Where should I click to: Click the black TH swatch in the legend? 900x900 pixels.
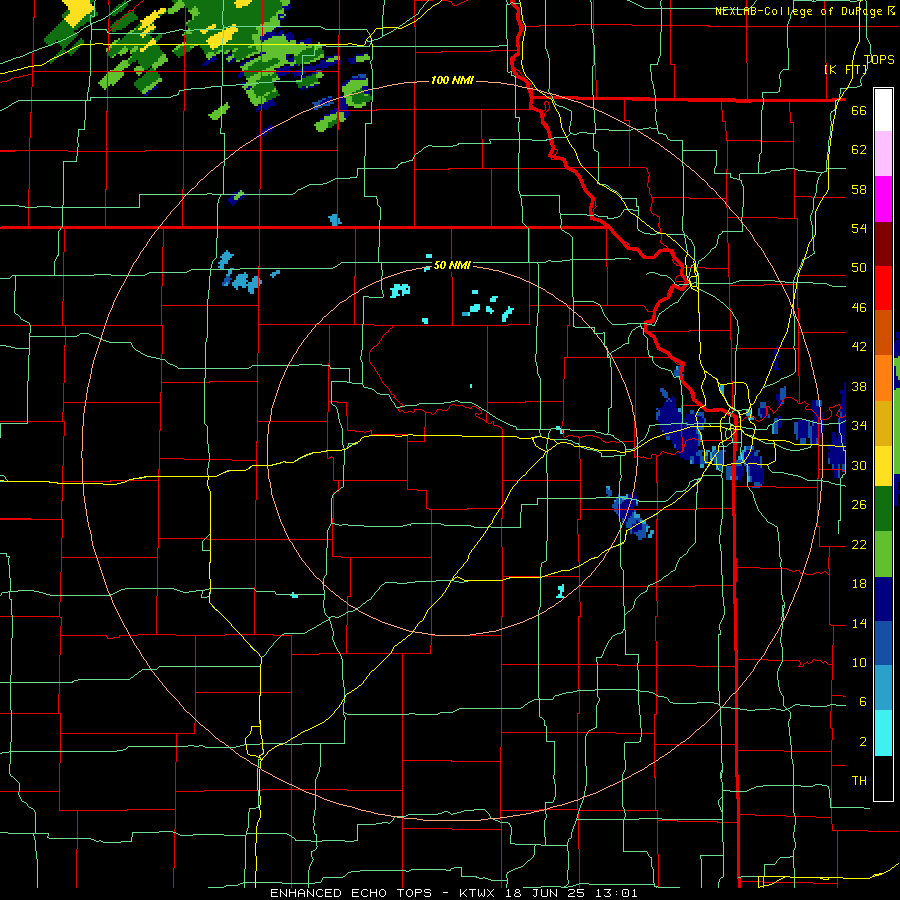[883, 778]
